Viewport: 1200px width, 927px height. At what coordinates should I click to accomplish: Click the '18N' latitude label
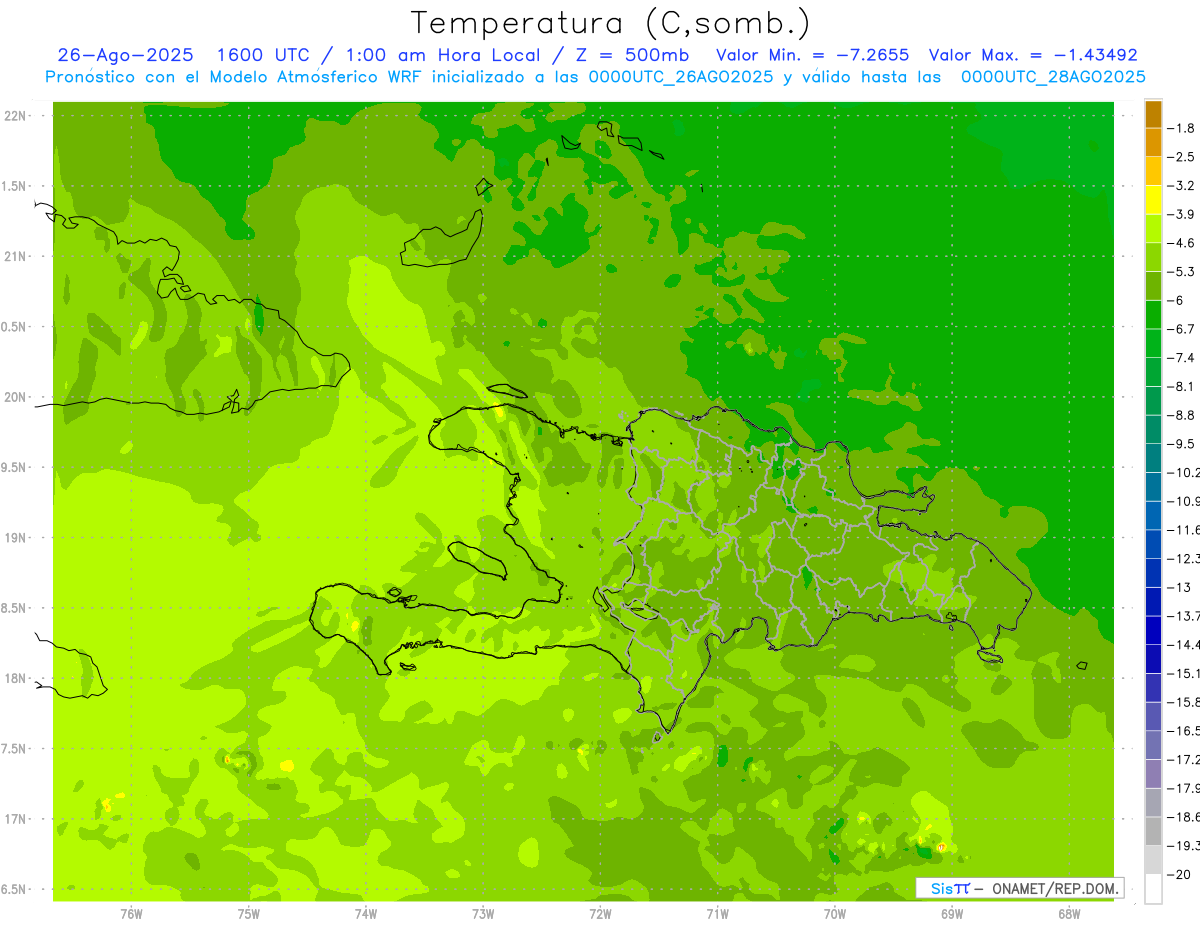15,678
